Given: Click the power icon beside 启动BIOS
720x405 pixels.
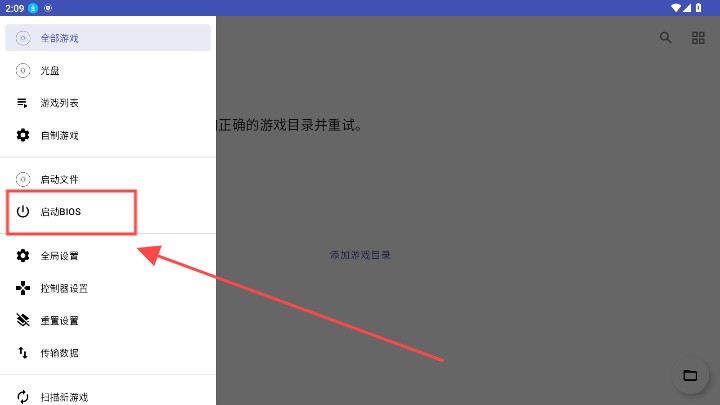Looking at the screenshot, I should (23, 211).
